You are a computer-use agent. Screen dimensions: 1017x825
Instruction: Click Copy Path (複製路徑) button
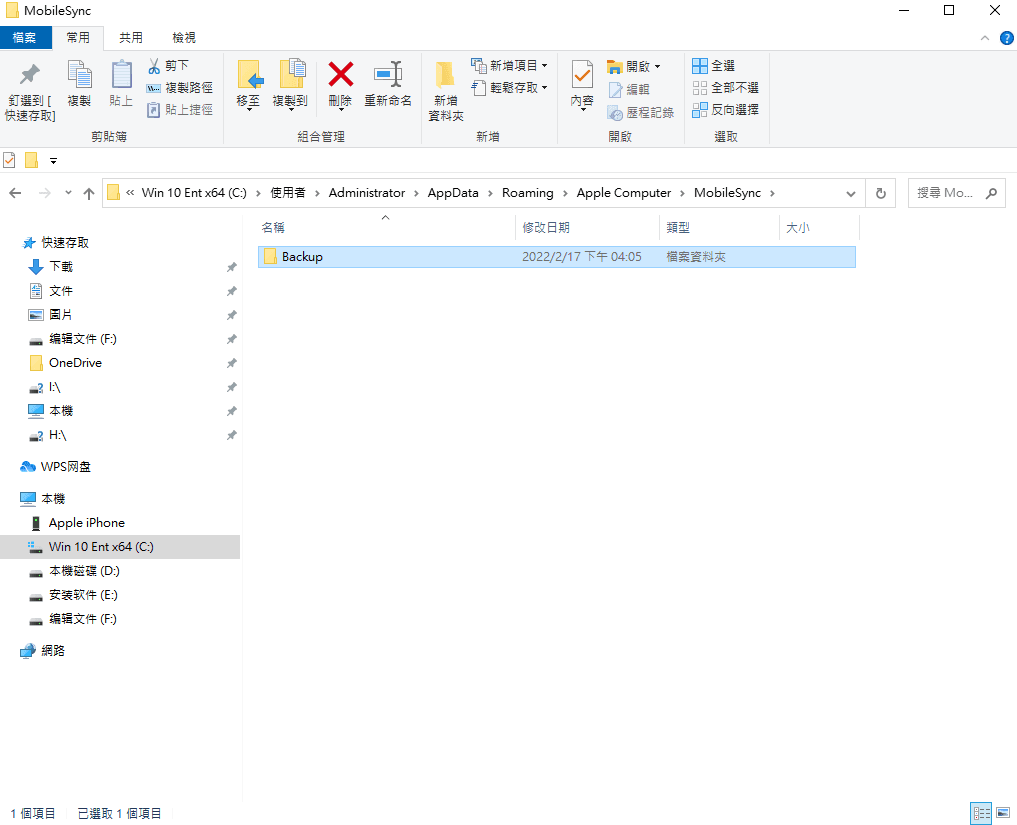pos(180,88)
